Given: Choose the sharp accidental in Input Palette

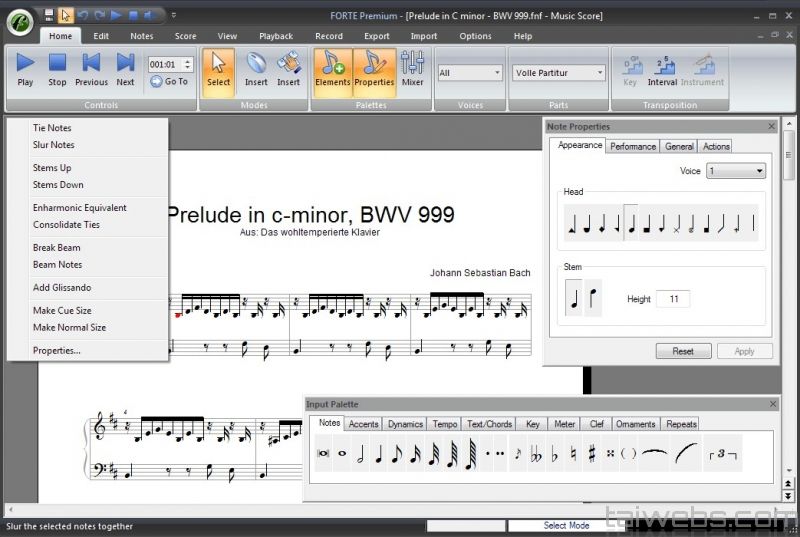Looking at the screenshot, I should [x=592, y=453].
